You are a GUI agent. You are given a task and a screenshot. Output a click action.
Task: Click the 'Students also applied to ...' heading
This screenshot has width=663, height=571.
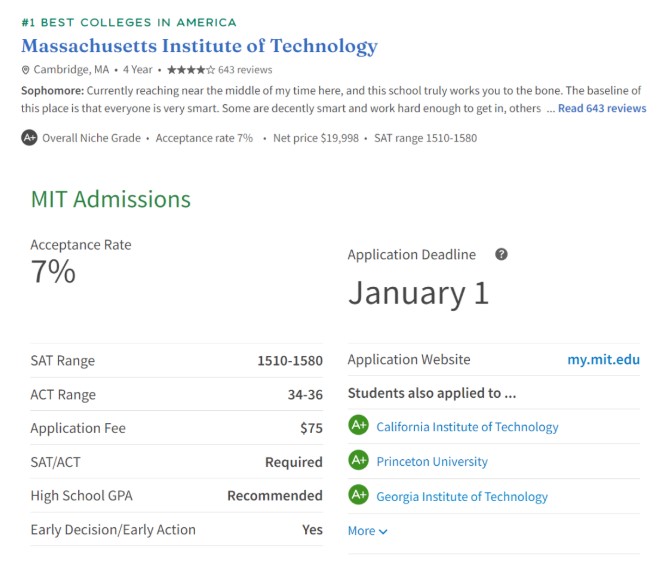(x=432, y=393)
